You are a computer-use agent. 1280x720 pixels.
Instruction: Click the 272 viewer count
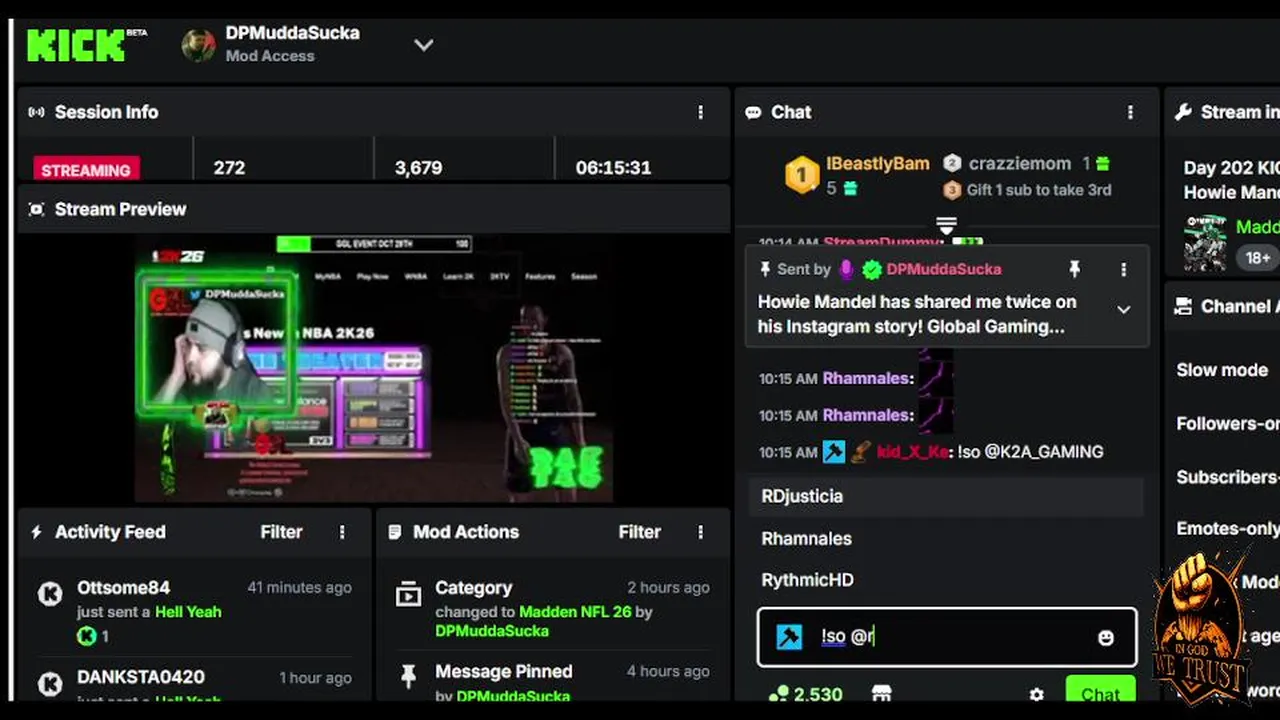(229, 168)
